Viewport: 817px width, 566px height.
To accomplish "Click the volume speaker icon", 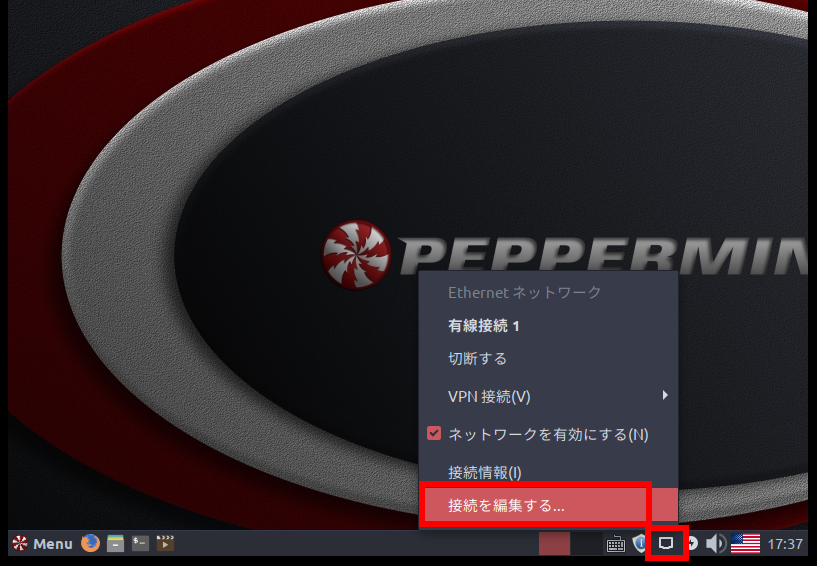I will pyautogui.click(x=715, y=544).
